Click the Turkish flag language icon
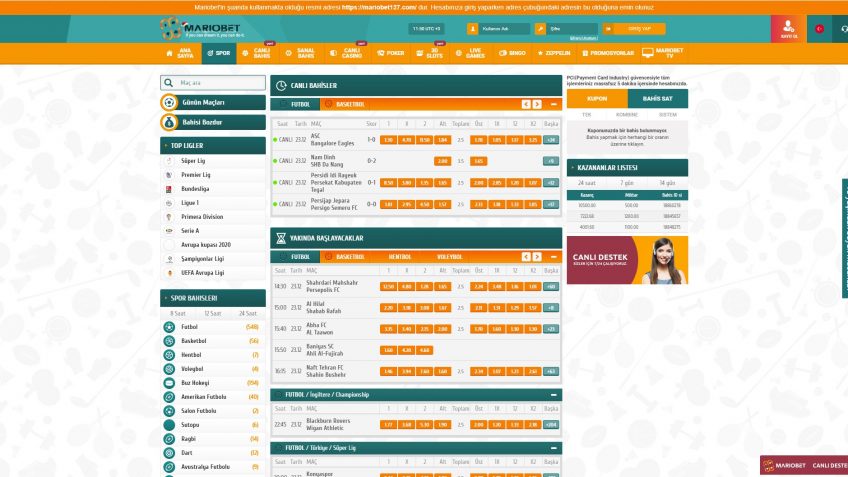Screen dimensions: 848x477 819,29
